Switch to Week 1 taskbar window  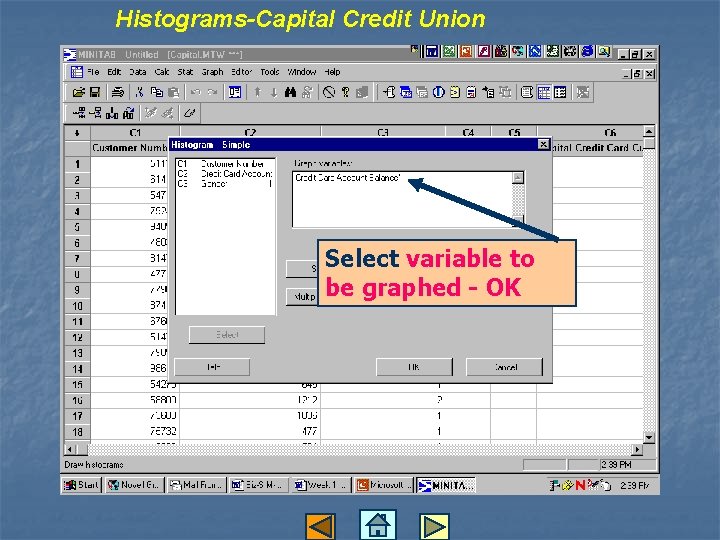click(x=321, y=485)
